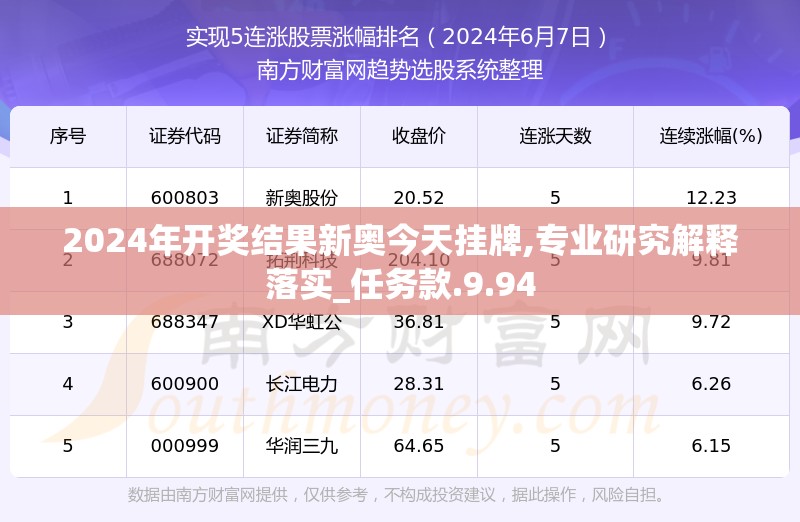Screen dimensions: 800x522
Task: Select rise percentage 6.15
Action: pos(711,446)
